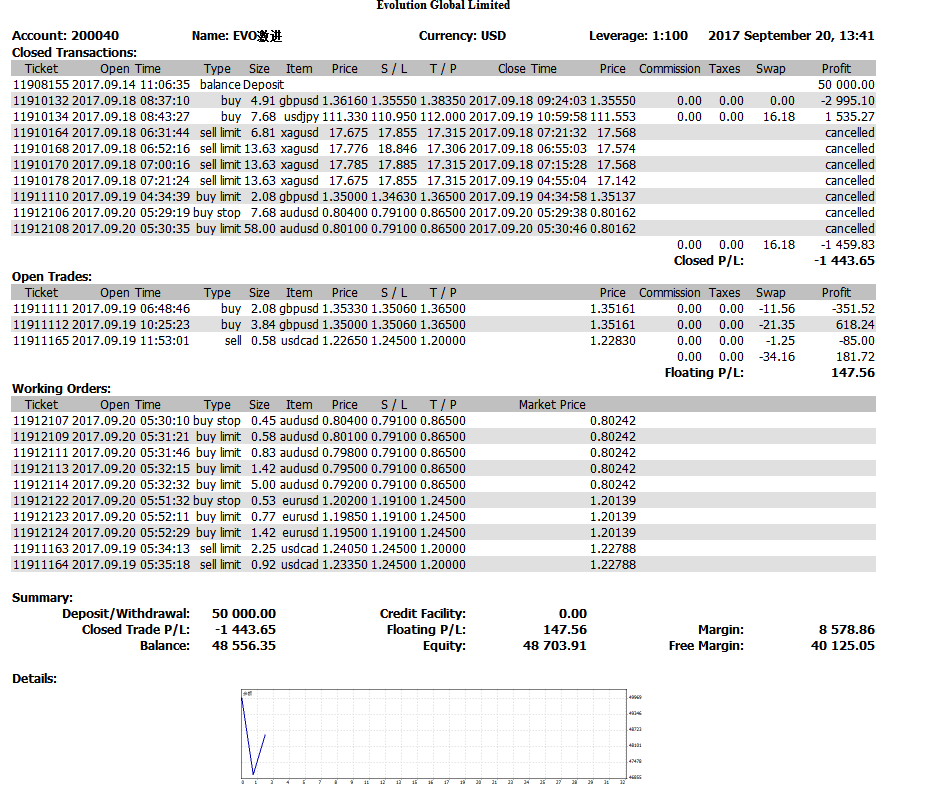Image resolution: width=935 pixels, height=788 pixels.
Task: Click the -2 995.10 profit value
Action: [x=847, y=101]
